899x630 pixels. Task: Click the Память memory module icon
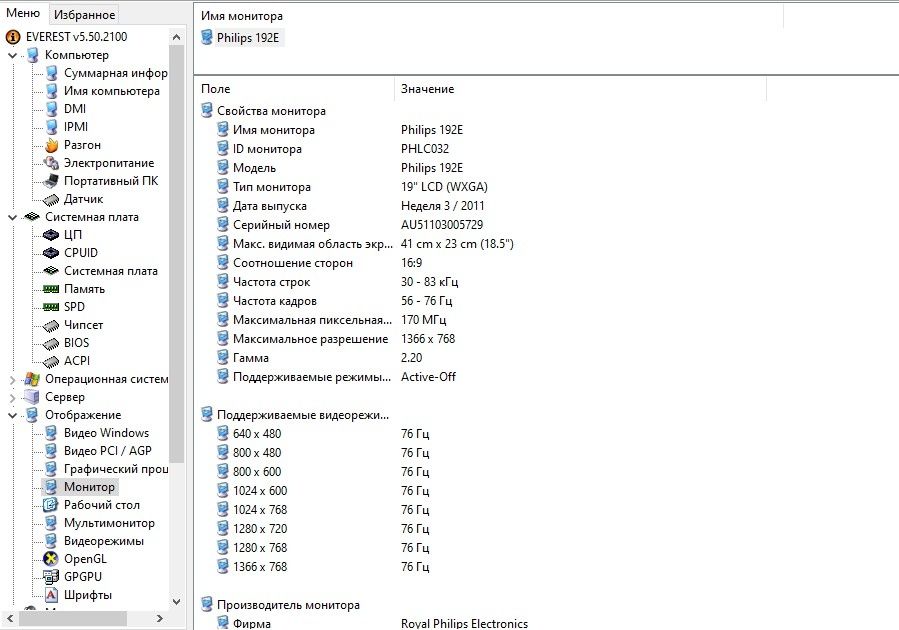point(52,289)
